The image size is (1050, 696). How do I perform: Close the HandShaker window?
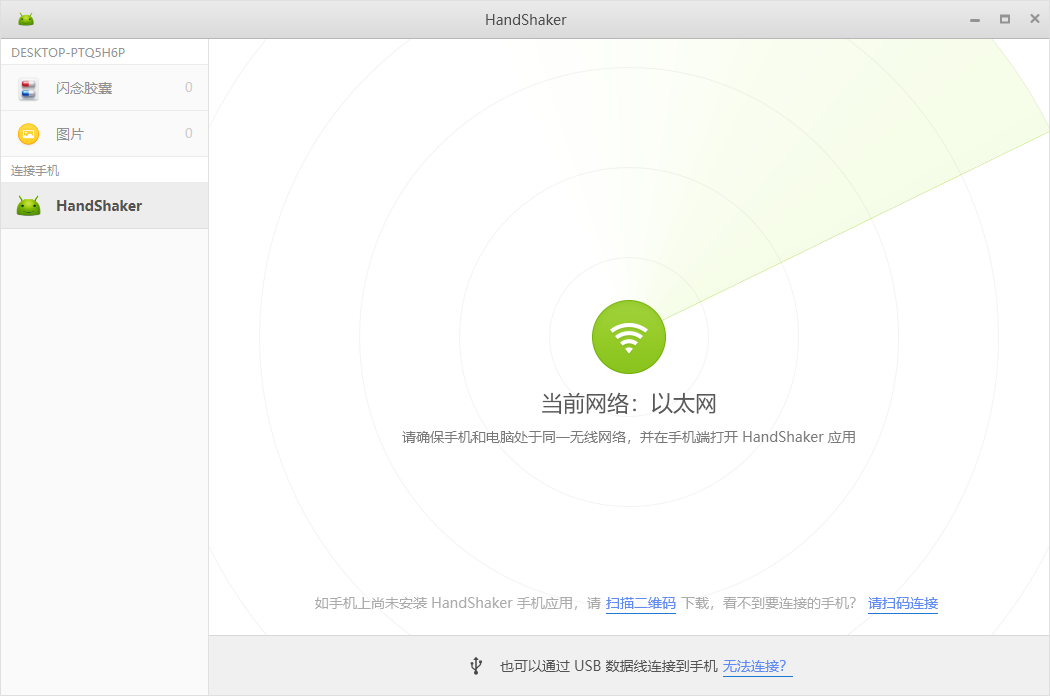click(1034, 19)
